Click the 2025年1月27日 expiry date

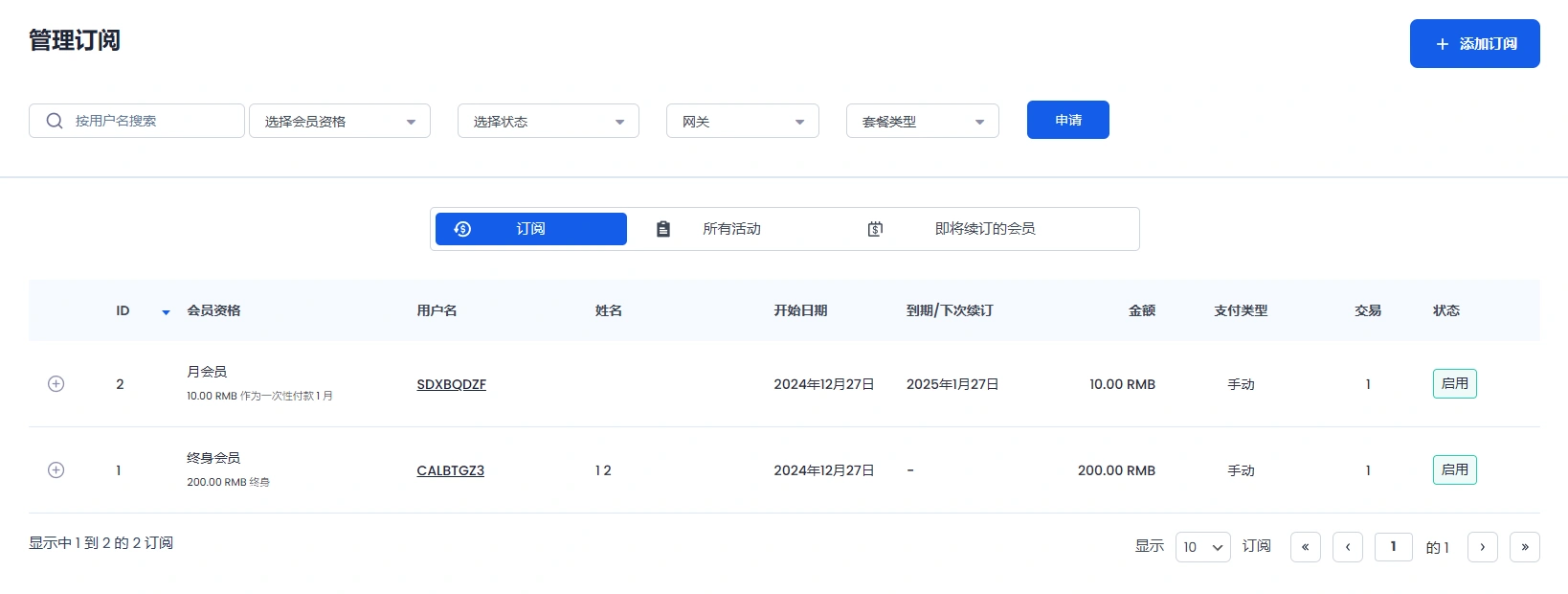(x=952, y=384)
